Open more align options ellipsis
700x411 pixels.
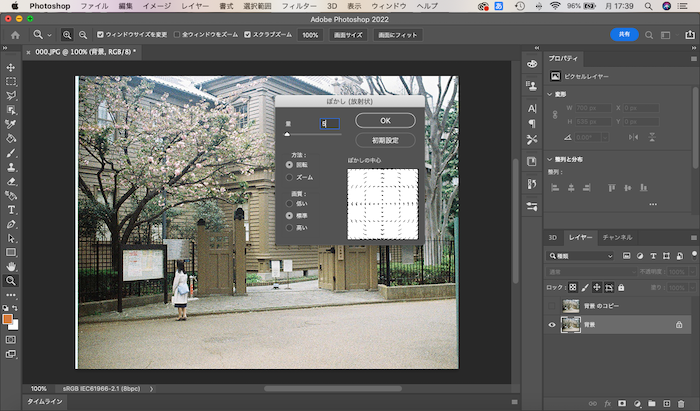(653, 204)
